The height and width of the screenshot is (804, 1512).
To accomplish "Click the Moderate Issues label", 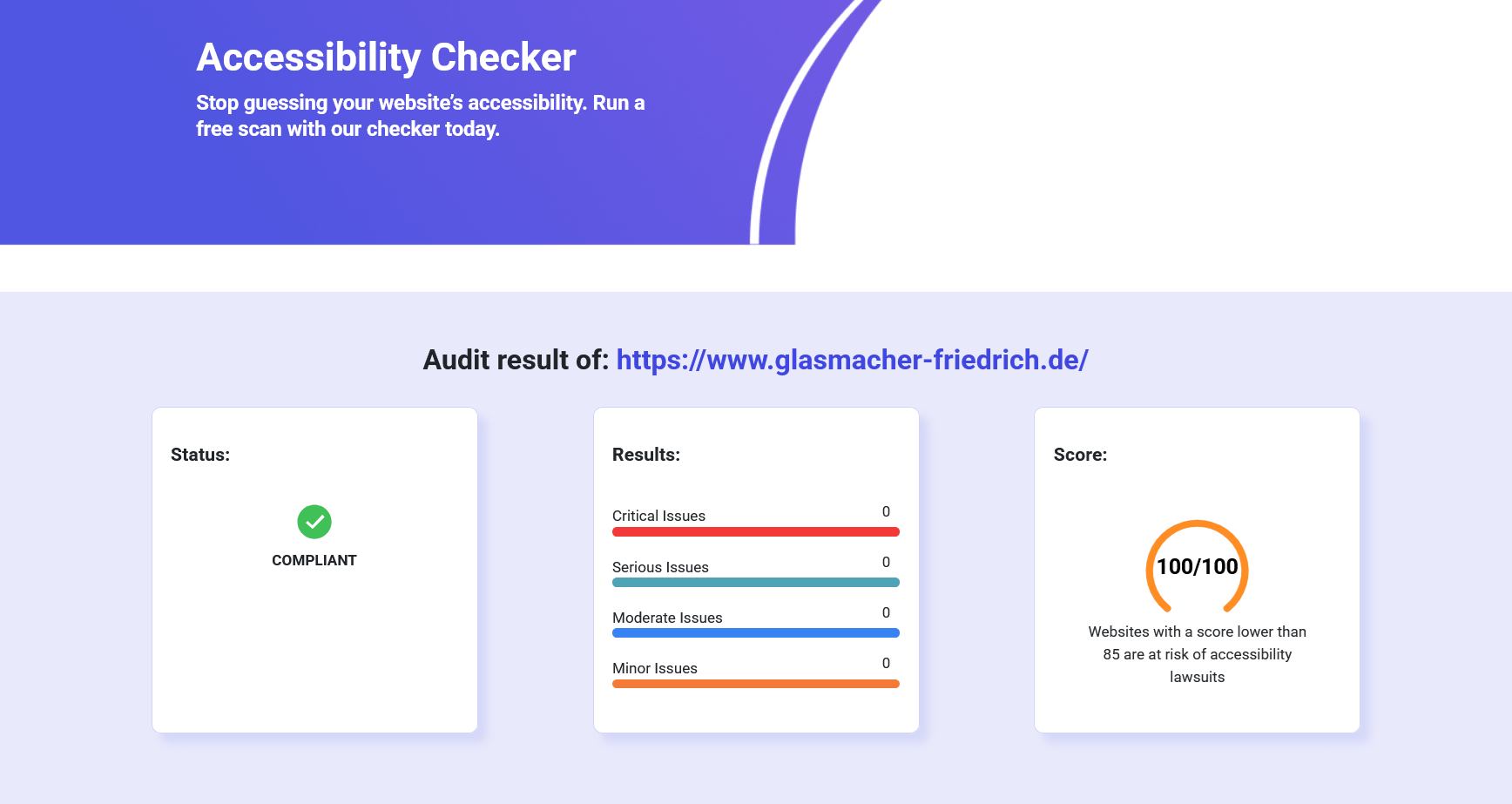I will pos(667,618).
